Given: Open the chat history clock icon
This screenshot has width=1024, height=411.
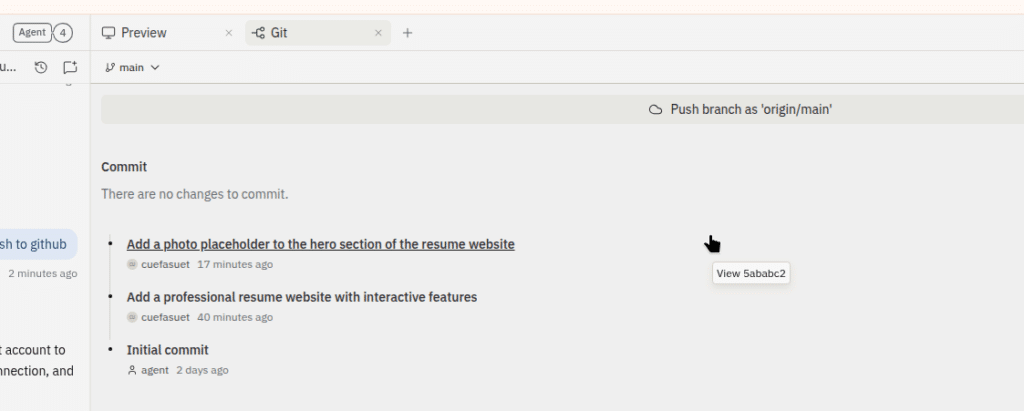Looking at the screenshot, I should pyautogui.click(x=41, y=67).
